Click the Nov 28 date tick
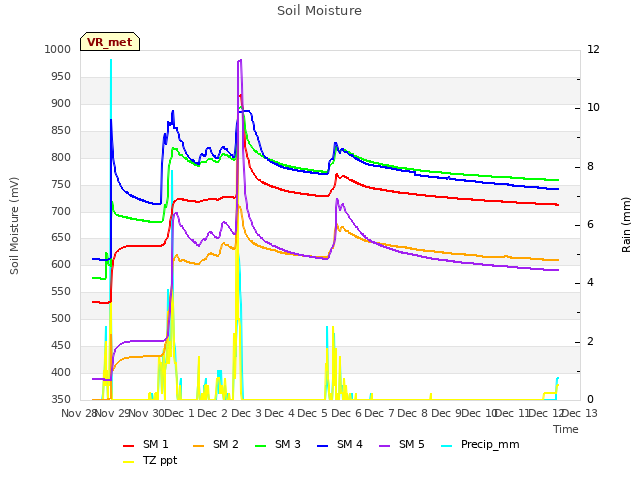 point(78,413)
